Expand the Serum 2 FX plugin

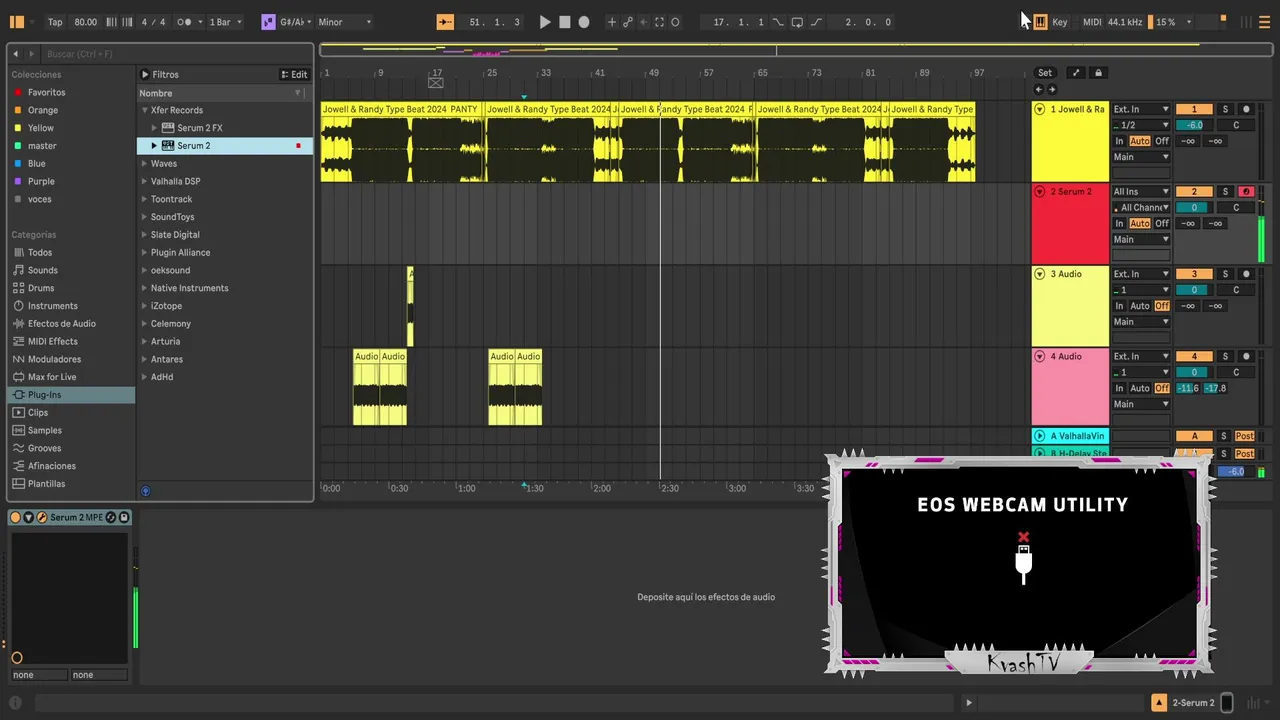[x=155, y=128]
